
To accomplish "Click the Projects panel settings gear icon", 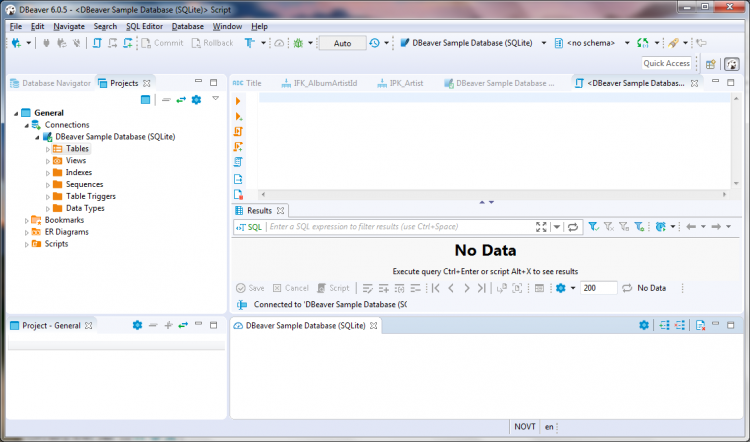I will pos(196,100).
